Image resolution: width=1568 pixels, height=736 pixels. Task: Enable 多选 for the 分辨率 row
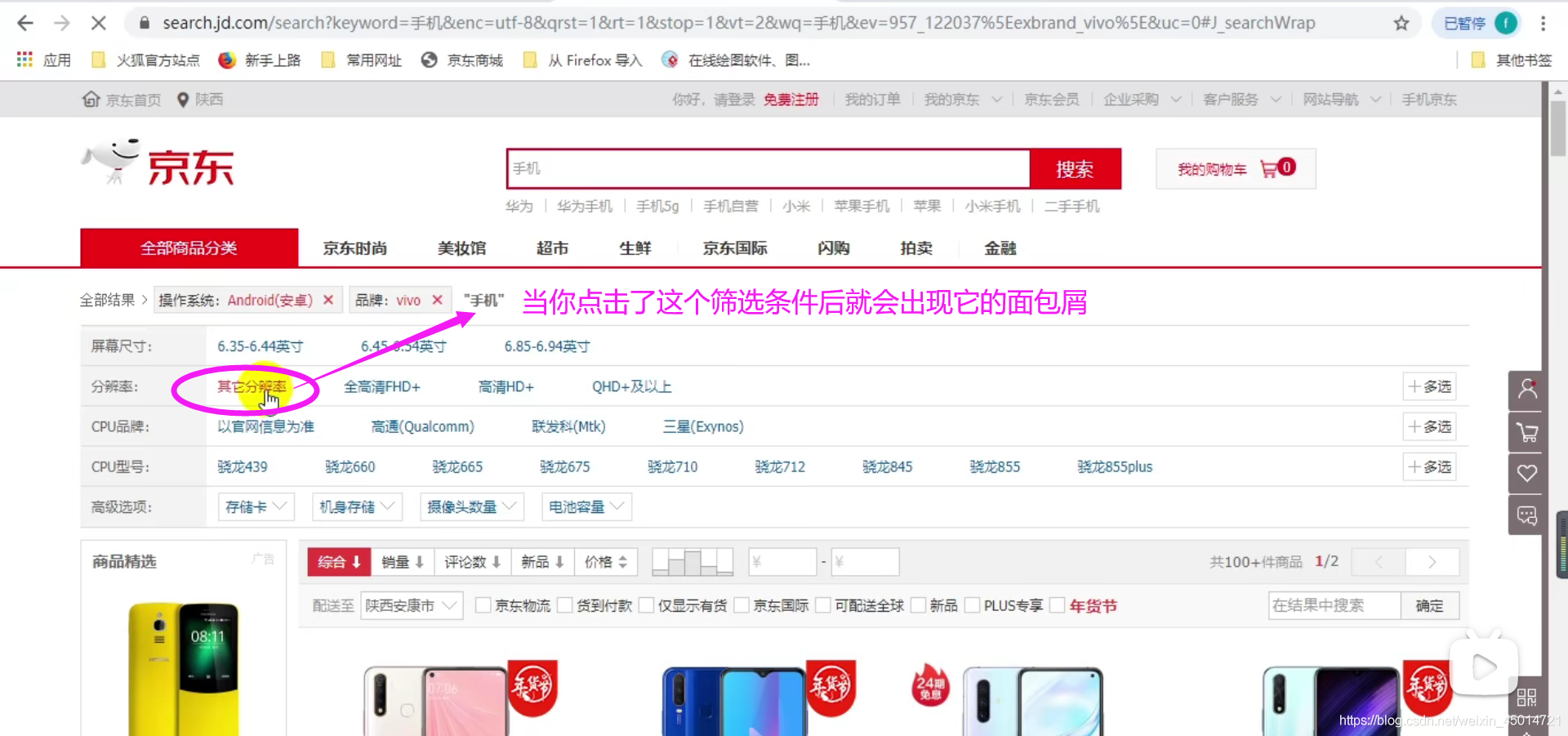click(x=1430, y=386)
